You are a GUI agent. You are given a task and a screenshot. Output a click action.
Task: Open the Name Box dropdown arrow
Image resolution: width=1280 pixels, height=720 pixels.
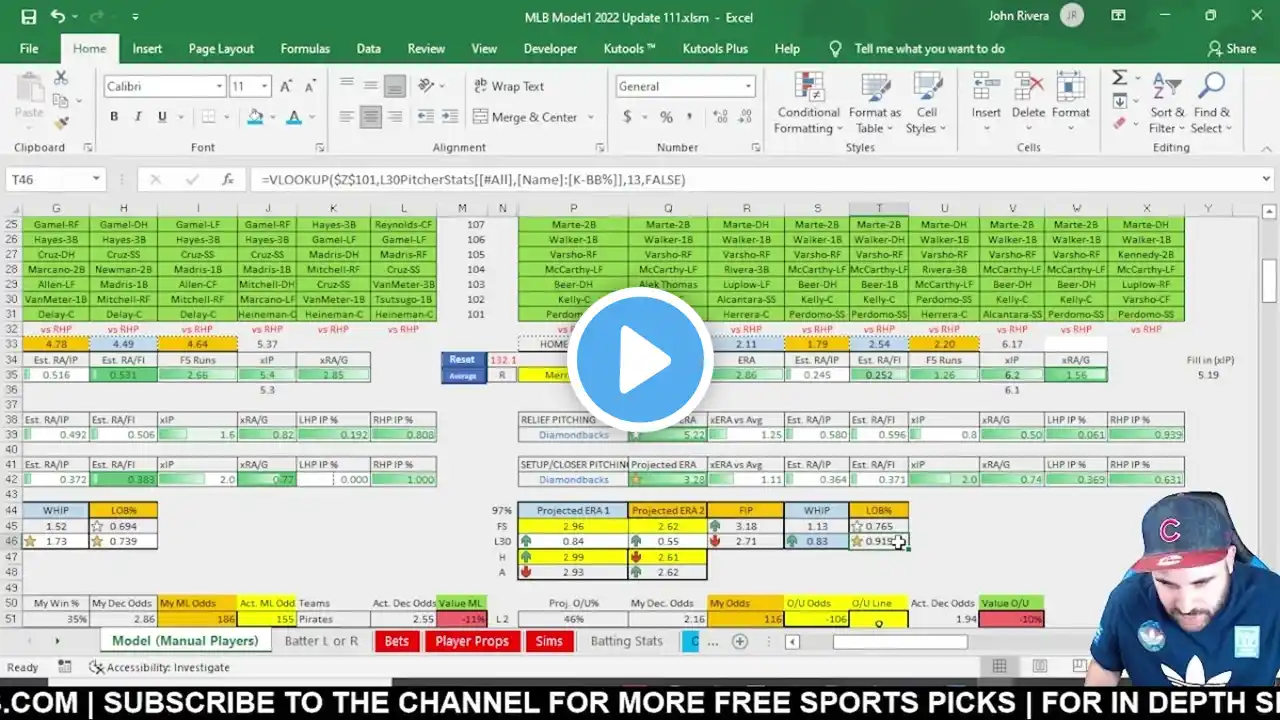pos(96,180)
